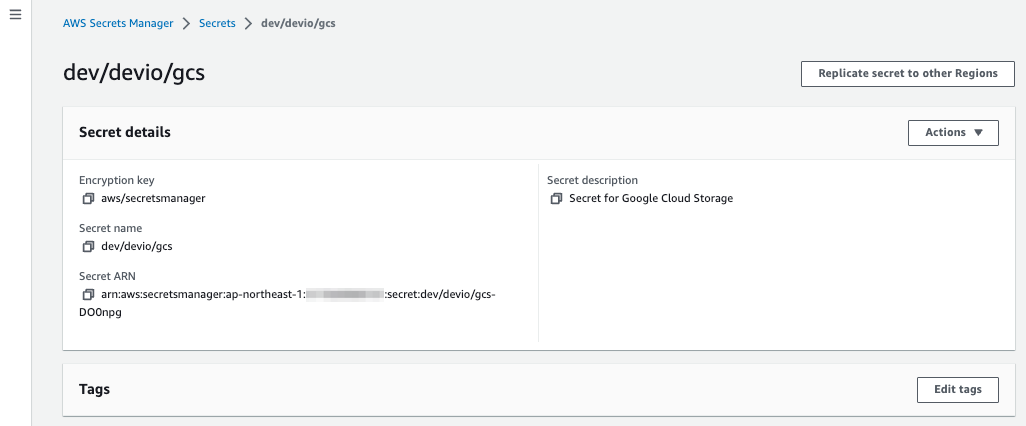
Task: Select the aws/secretsmanager encryption key text
Action: coord(153,198)
